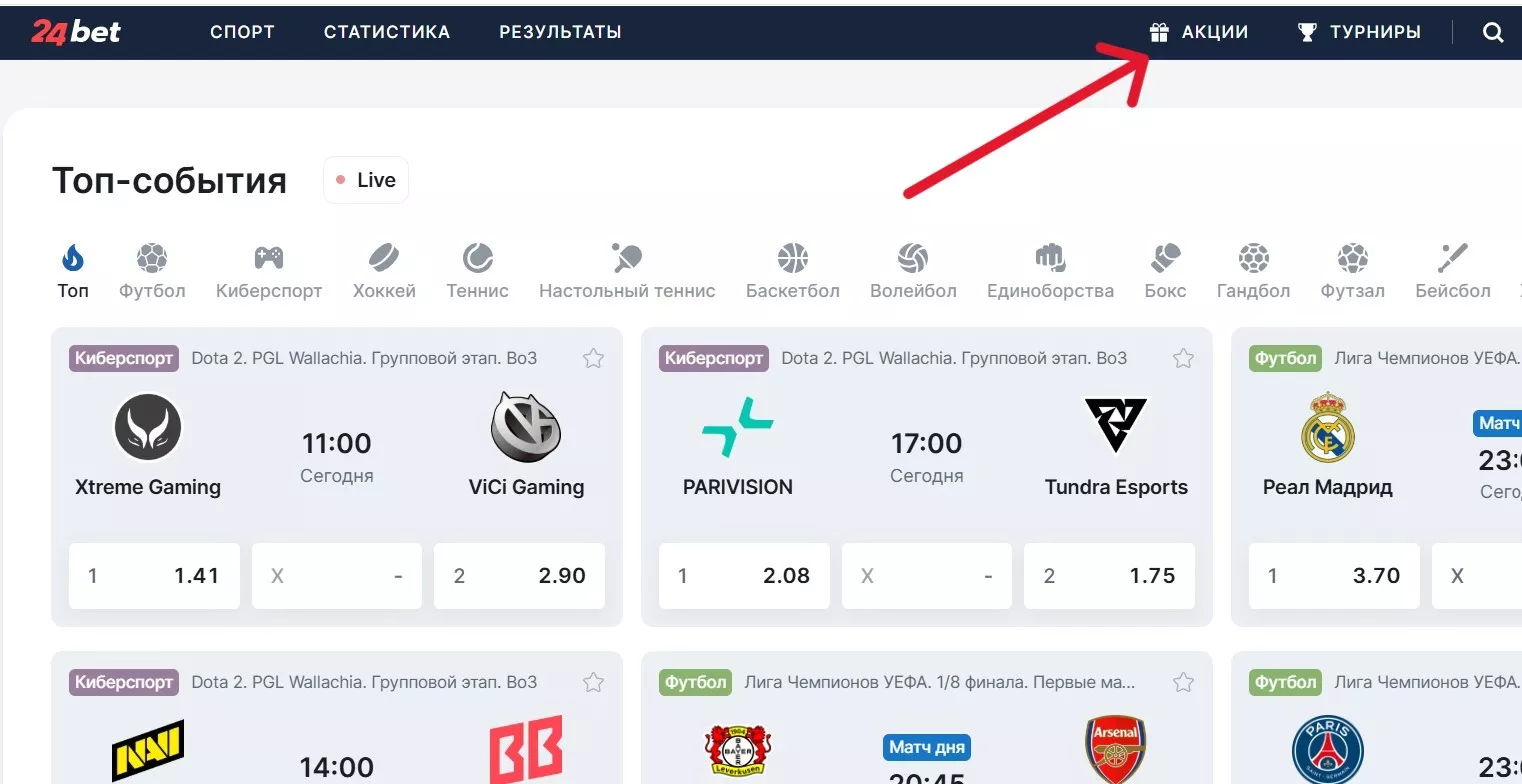The width and height of the screenshot is (1522, 784).
Task: Go to the Результаты menu item
Action: (x=560, y=32)
